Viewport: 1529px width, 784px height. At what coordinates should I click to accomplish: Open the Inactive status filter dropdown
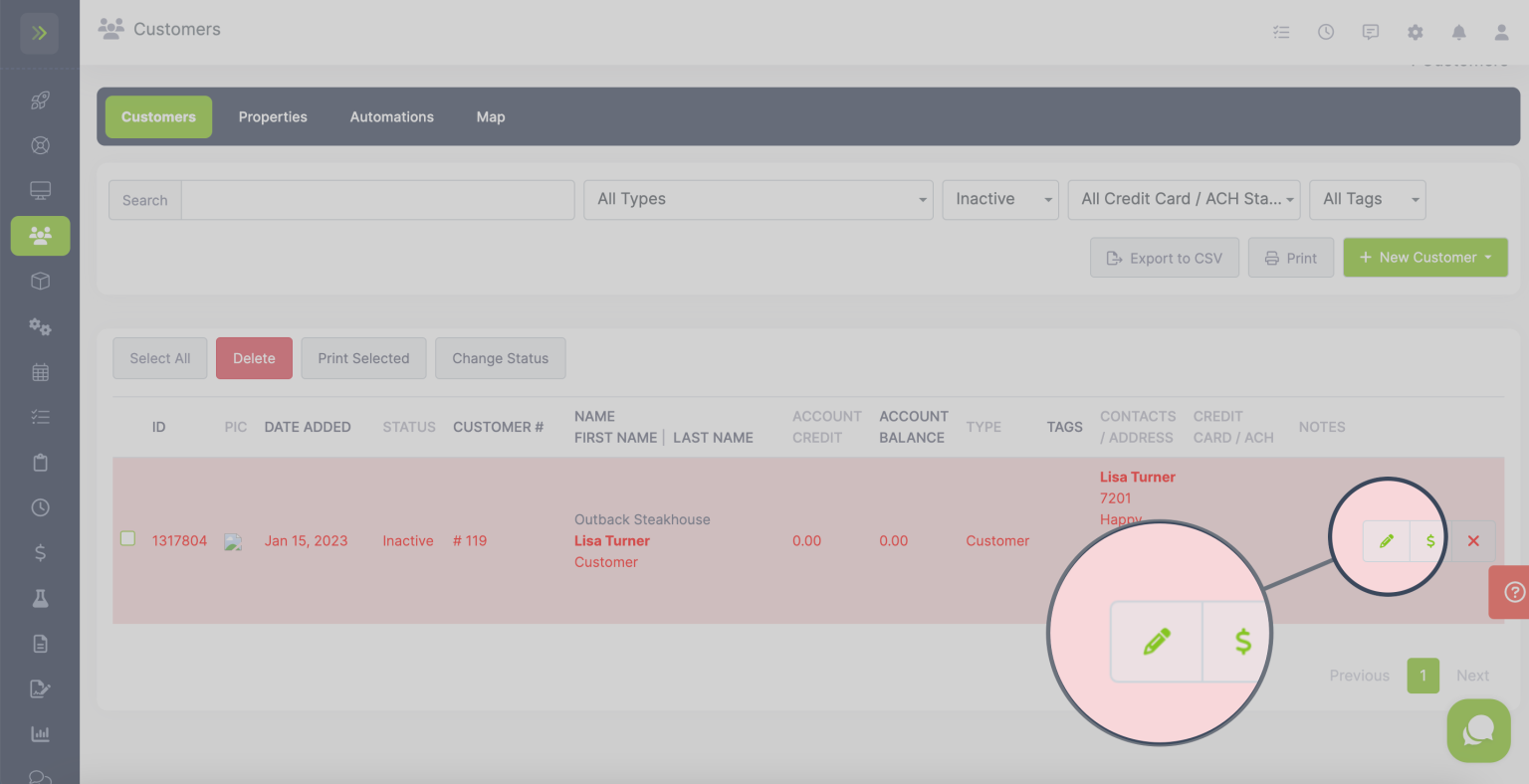[x=999, y=199]
